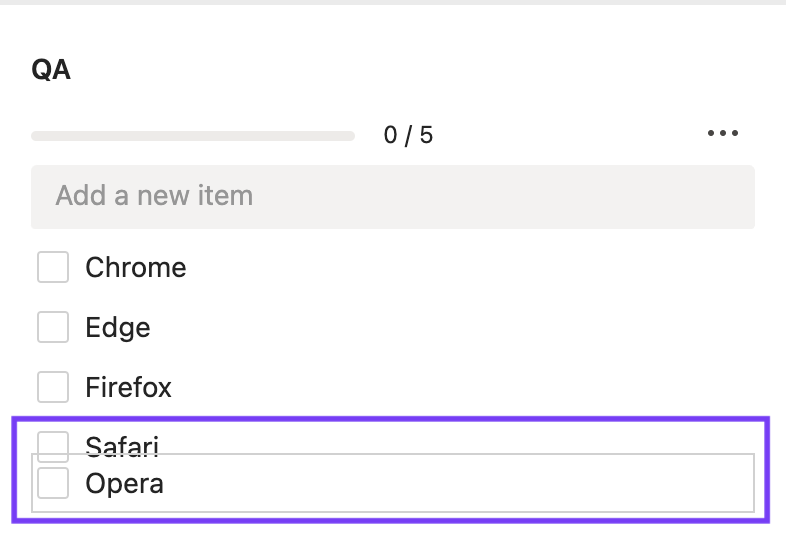Tick the Edge checkbox
Image resolution: width=786 pixels, height=533 pixels.
click(53, 327)
